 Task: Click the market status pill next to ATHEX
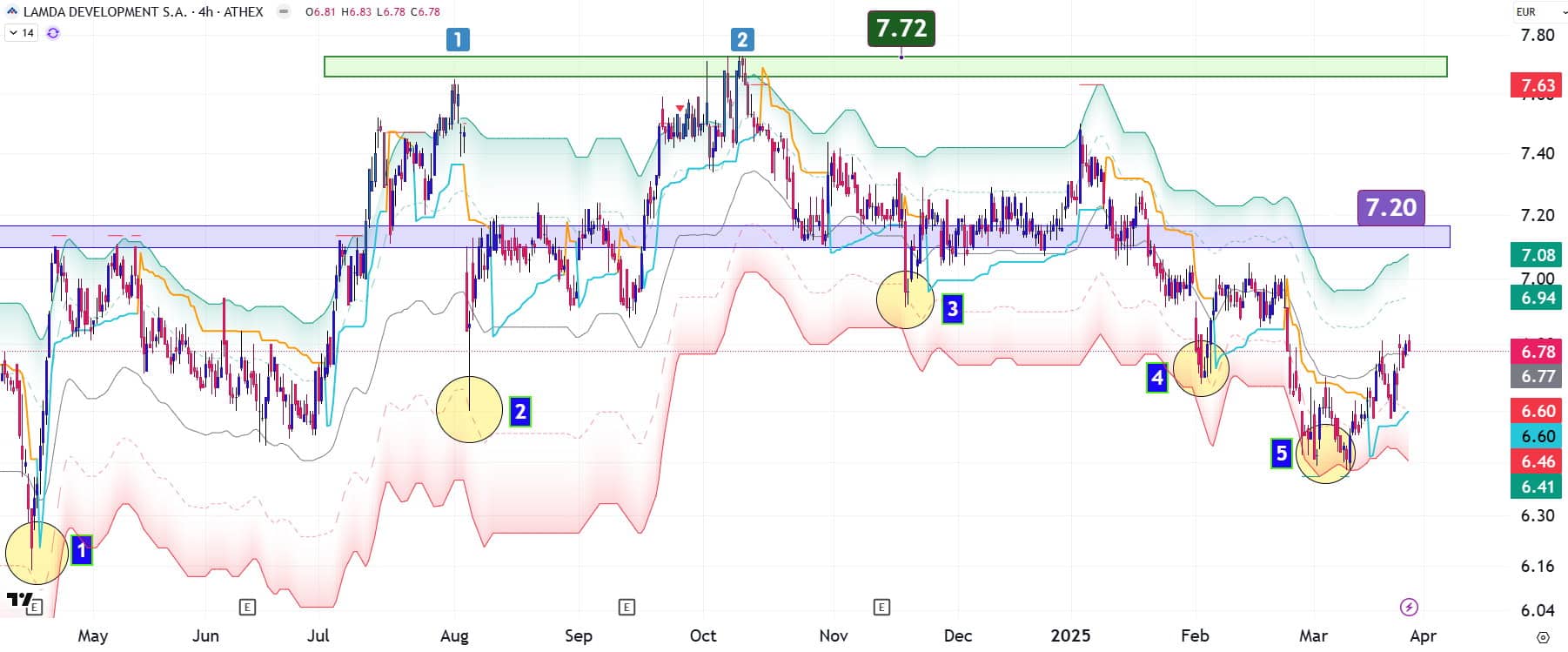pos(283,11)
